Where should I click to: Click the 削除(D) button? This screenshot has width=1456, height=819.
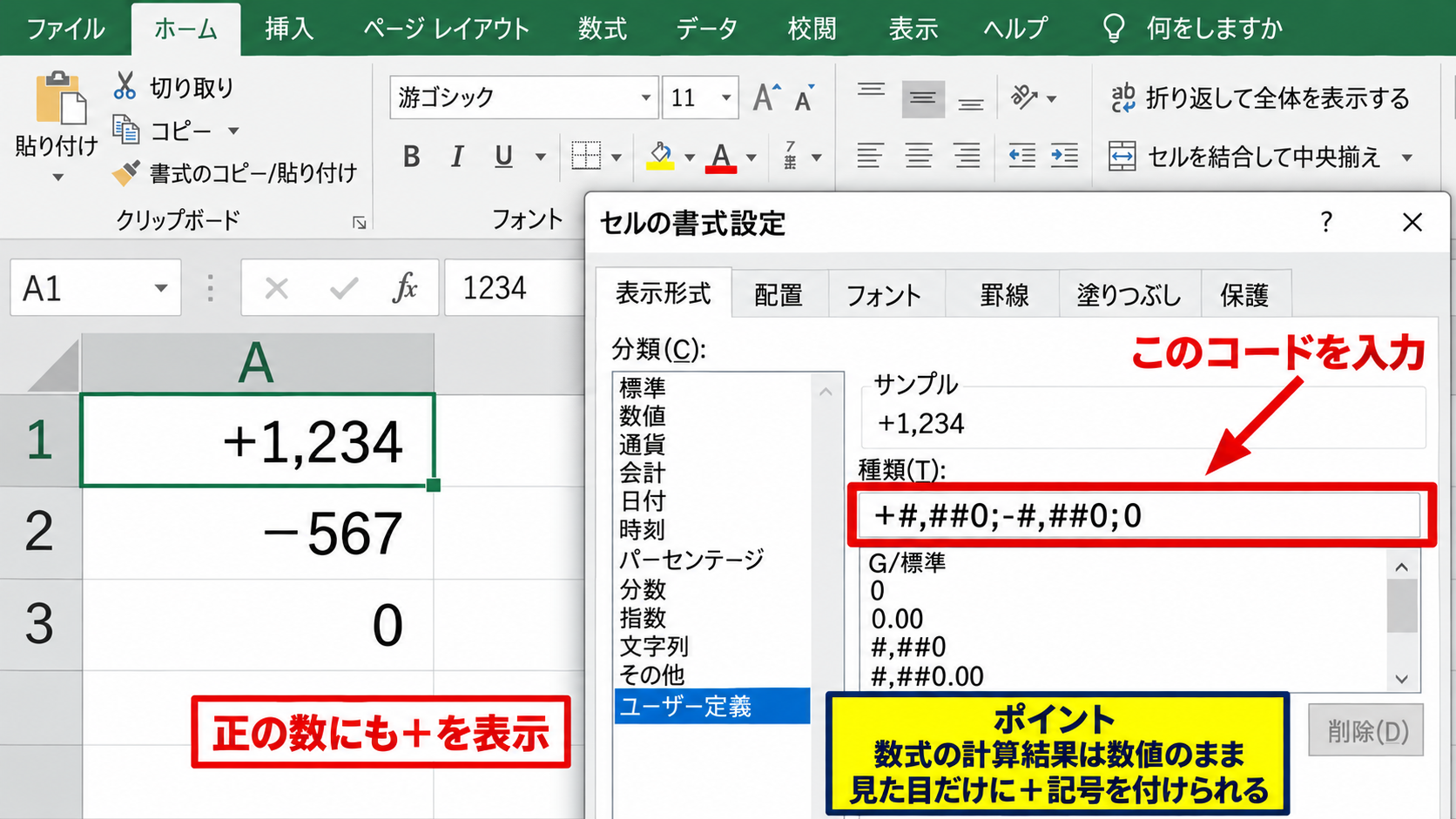click(x=1366, y=731)
